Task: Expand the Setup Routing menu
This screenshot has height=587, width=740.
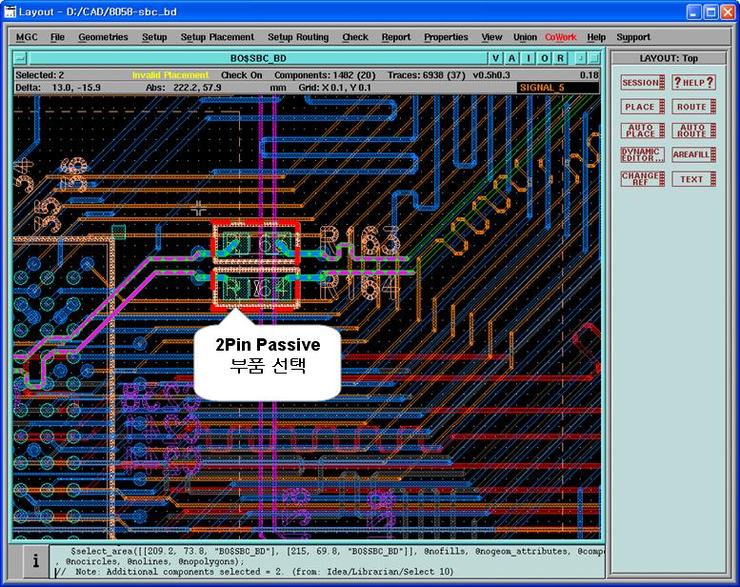Action: (x=298, y=37)
